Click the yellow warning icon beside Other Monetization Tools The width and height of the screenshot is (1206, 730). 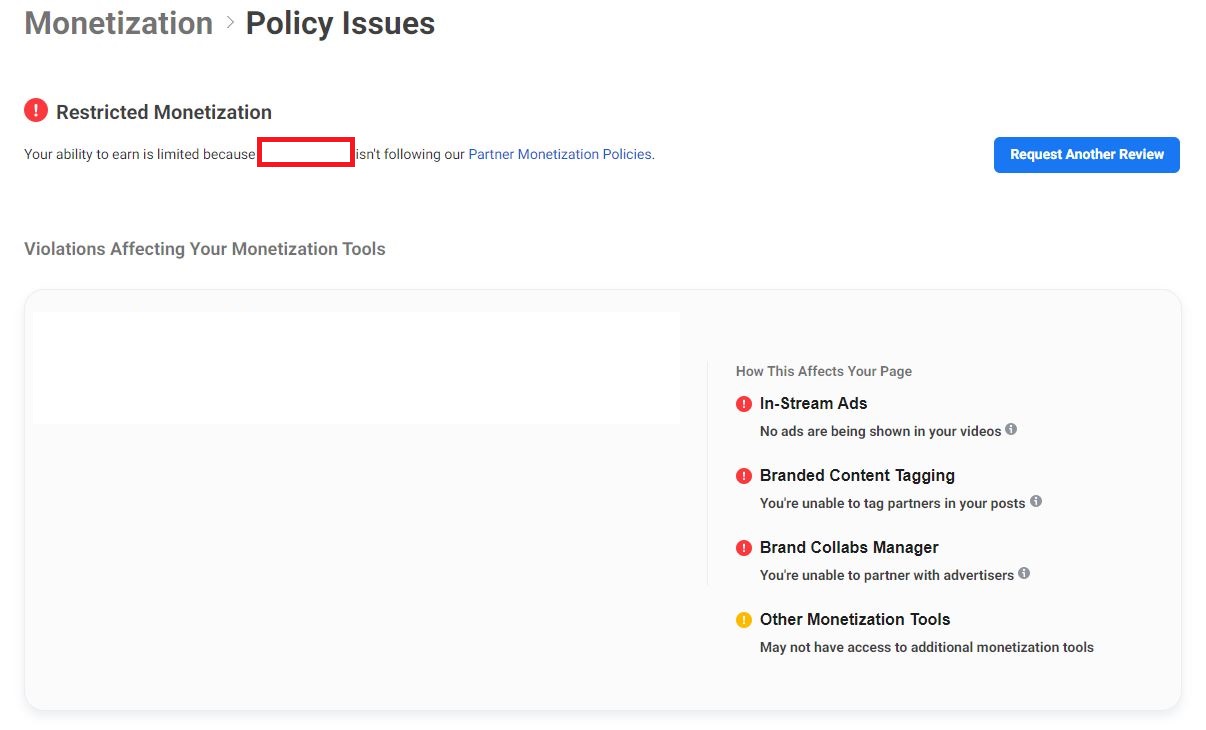pyautogui.click(x=744, y=620)
